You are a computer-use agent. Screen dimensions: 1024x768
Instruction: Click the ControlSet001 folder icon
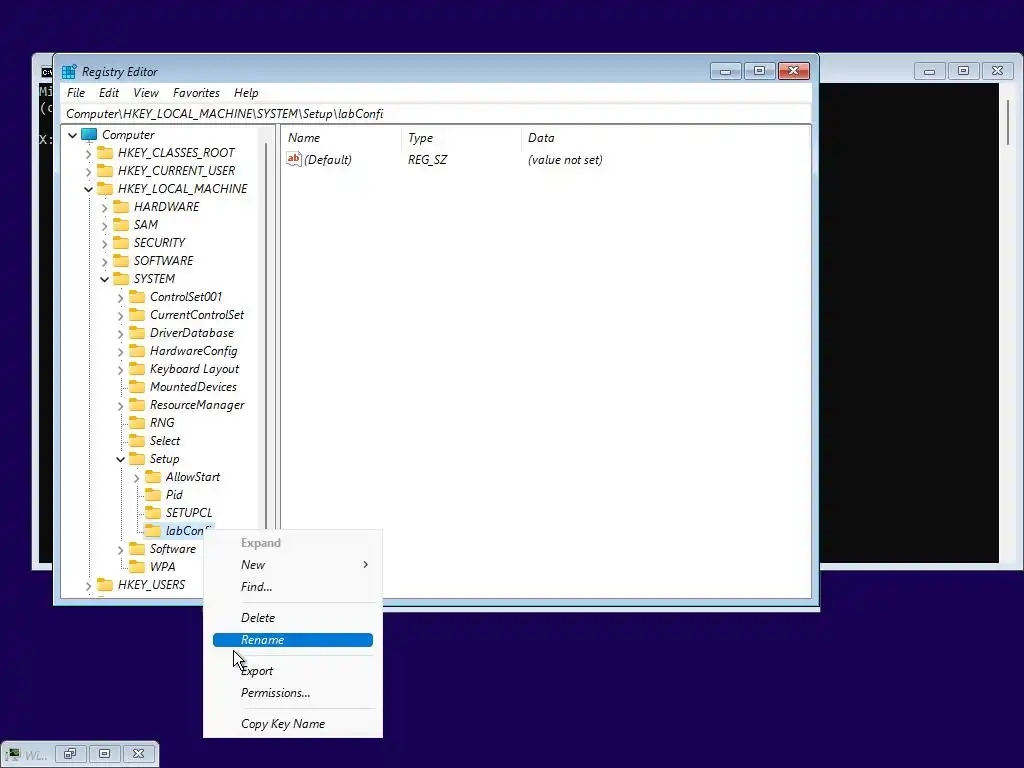point(137,297)
